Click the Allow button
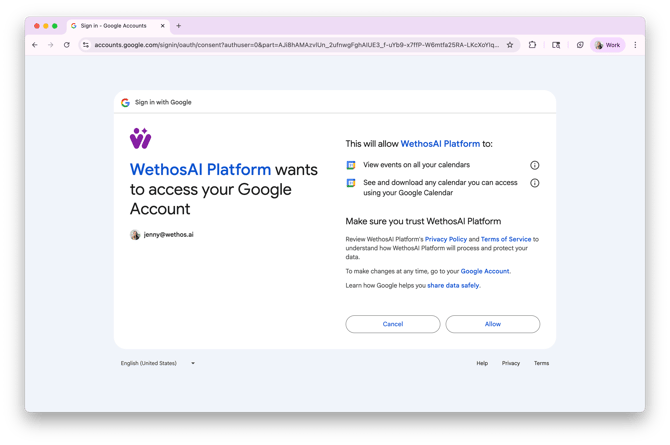670x445 pixels. click(492, 324)
